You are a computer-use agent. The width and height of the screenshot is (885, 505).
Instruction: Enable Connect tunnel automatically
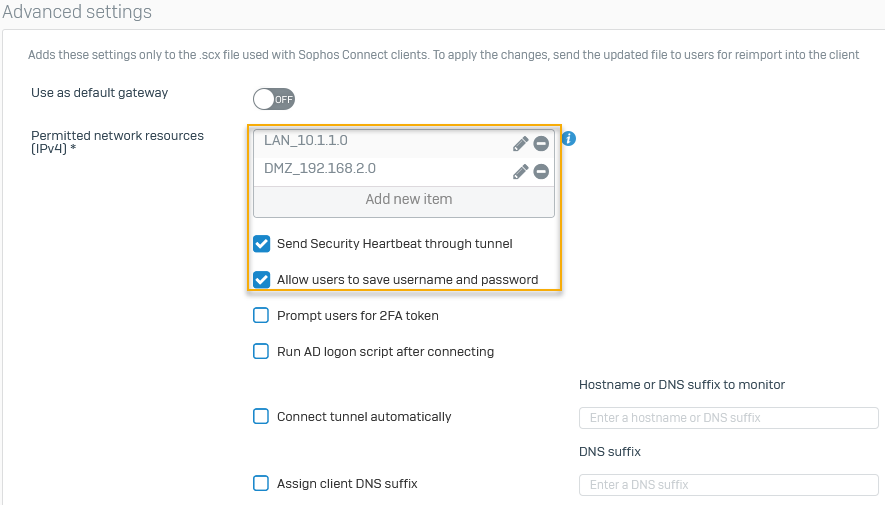point(261,417)
